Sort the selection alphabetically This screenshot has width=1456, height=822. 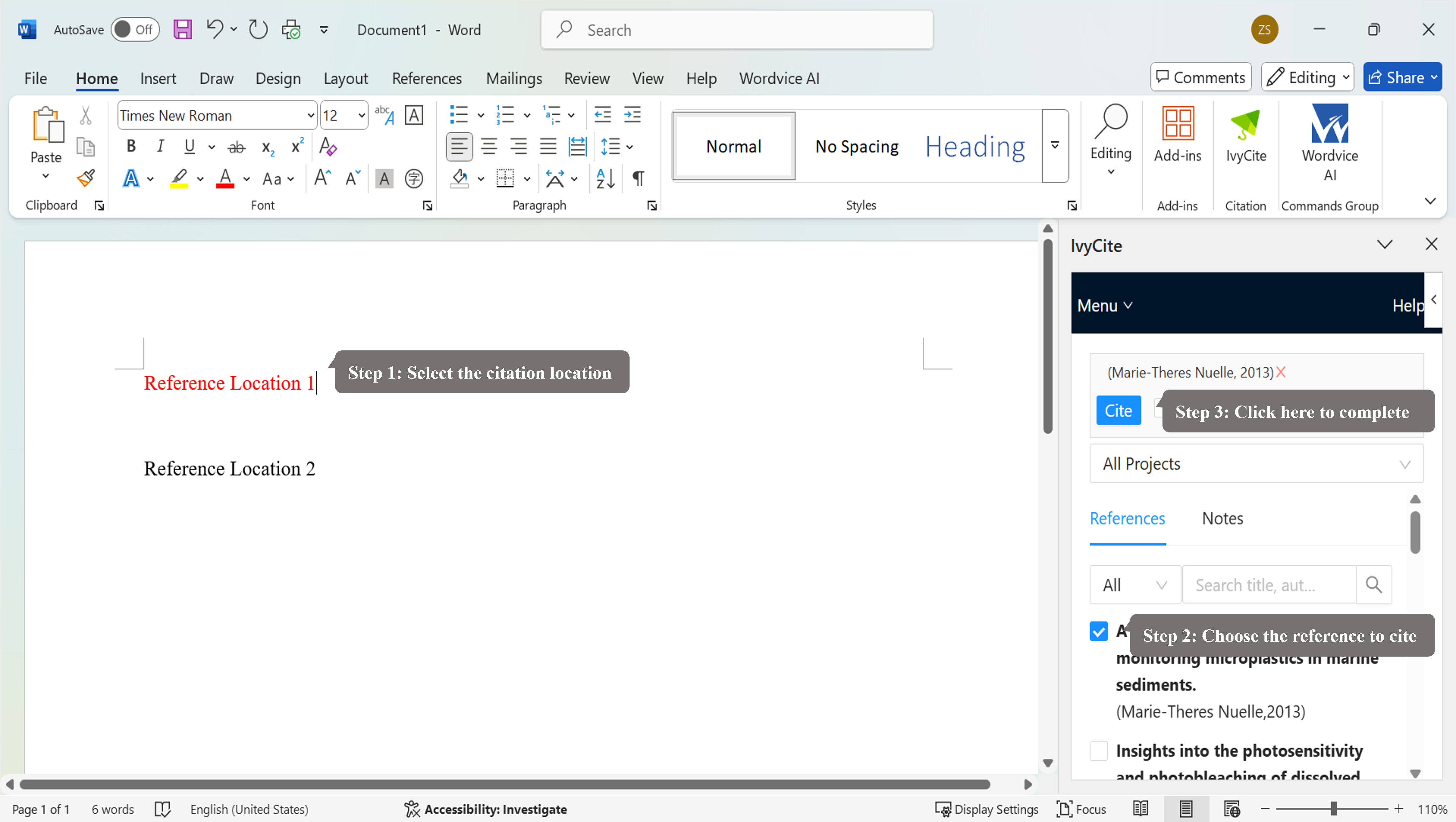(x=605, y=179)
